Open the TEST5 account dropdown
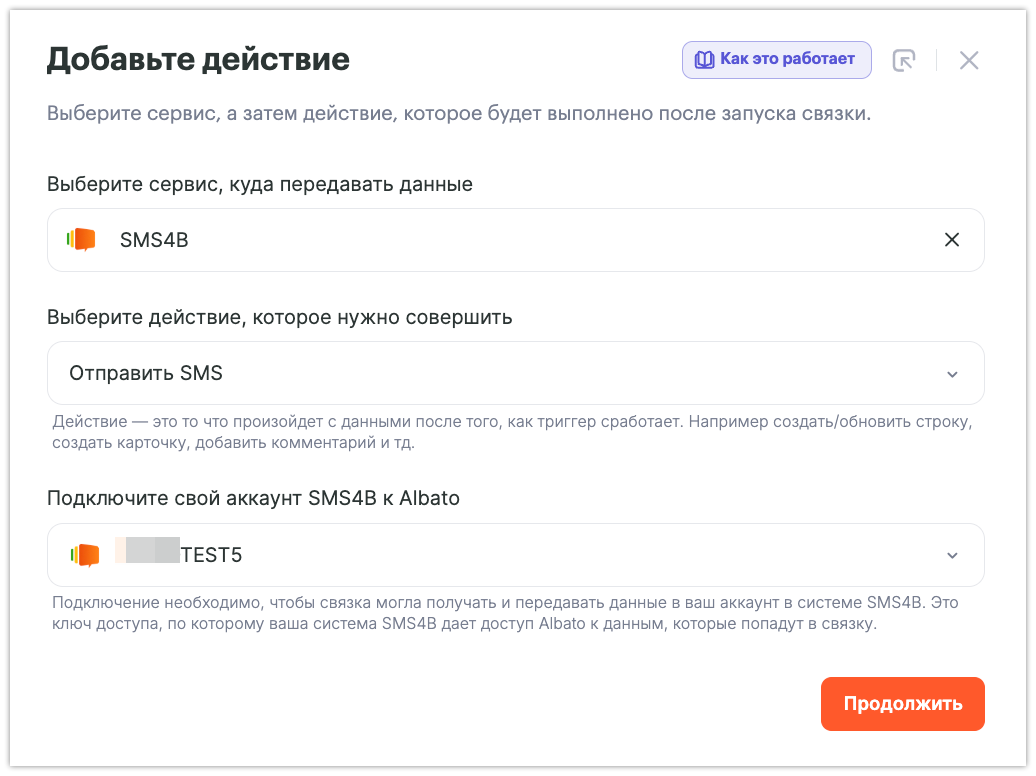This screenshot has height=776, width=1036. coord(500,555)
